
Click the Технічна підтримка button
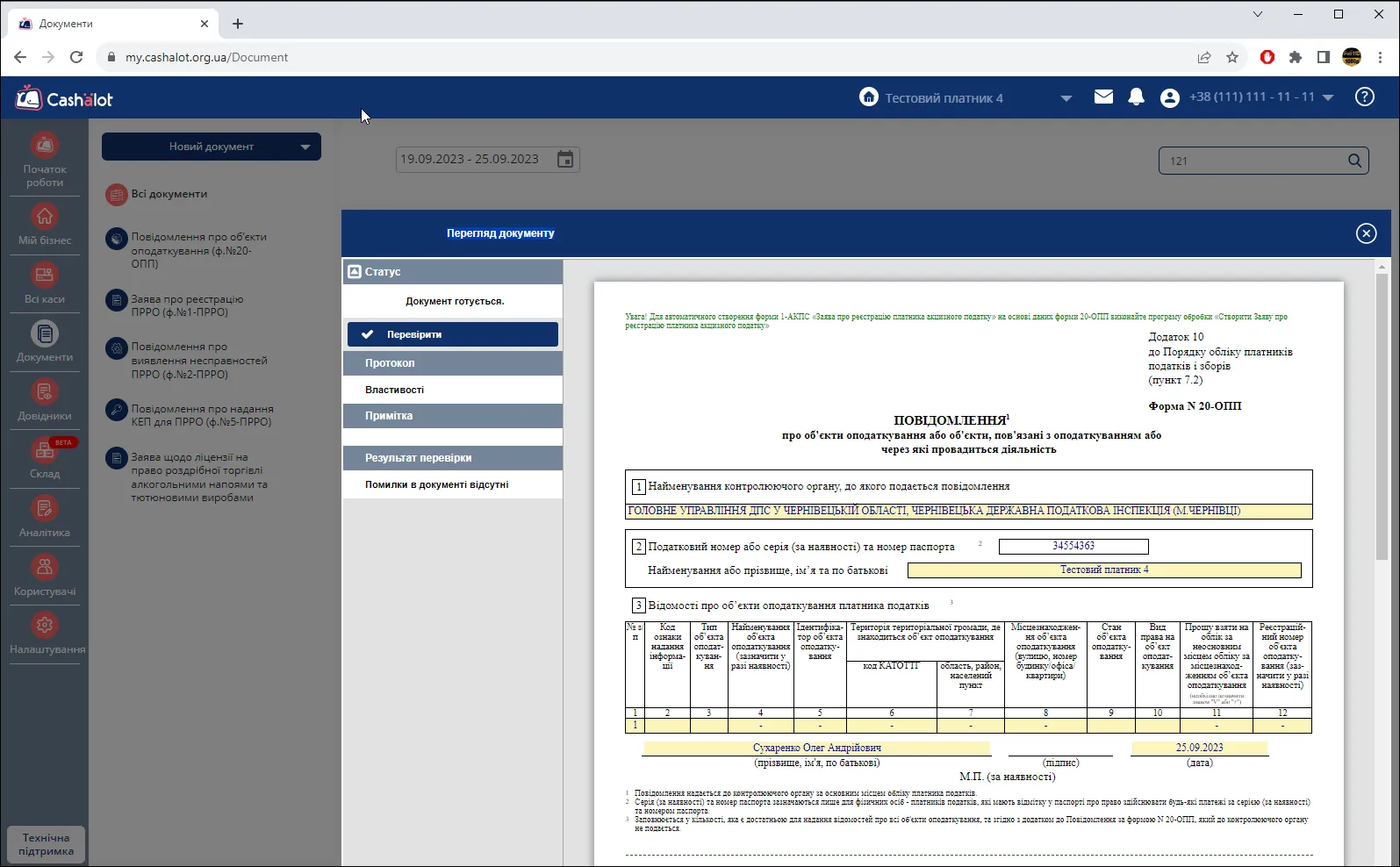[46, 844]
